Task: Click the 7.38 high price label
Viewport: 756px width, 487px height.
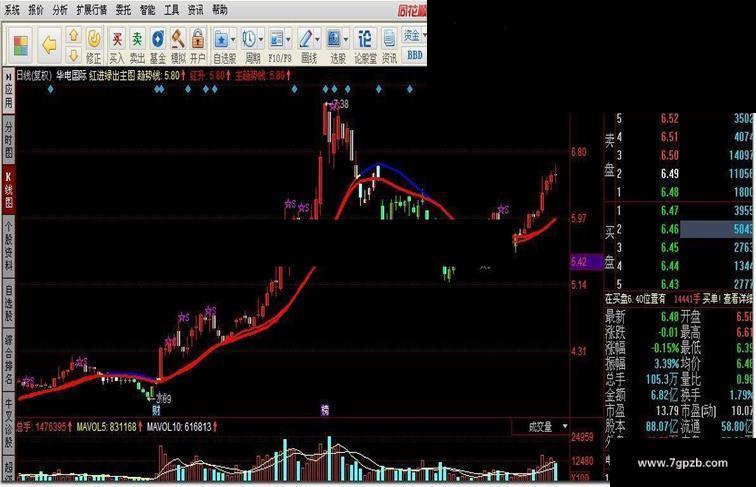Action: (x=340, y=104)
